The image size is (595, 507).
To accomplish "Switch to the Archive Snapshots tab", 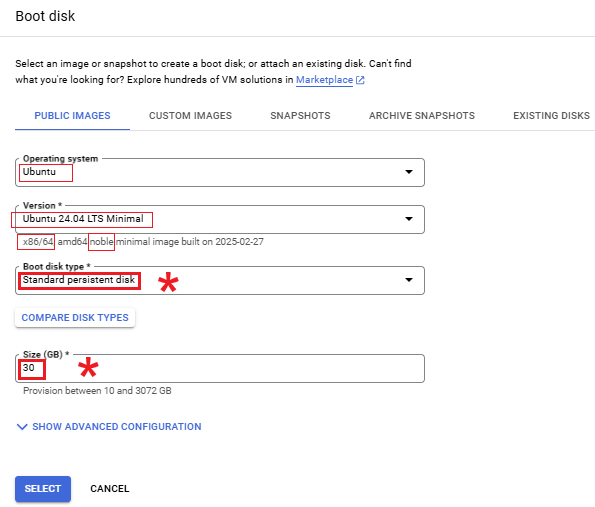I will click(422, 116).
